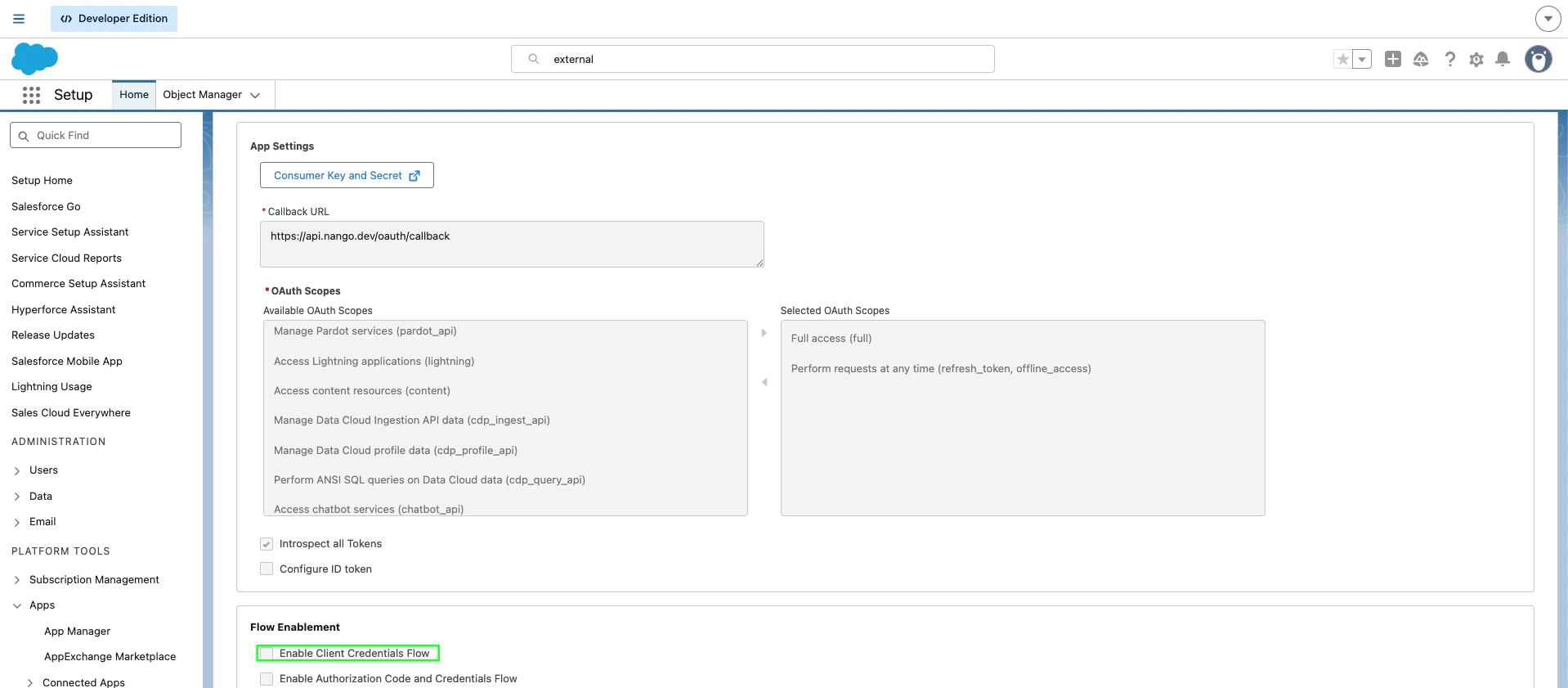This screenshot has height=688, width=1568.
Task: Click the Salesforce cloud logo
Action: coord(34,59)
